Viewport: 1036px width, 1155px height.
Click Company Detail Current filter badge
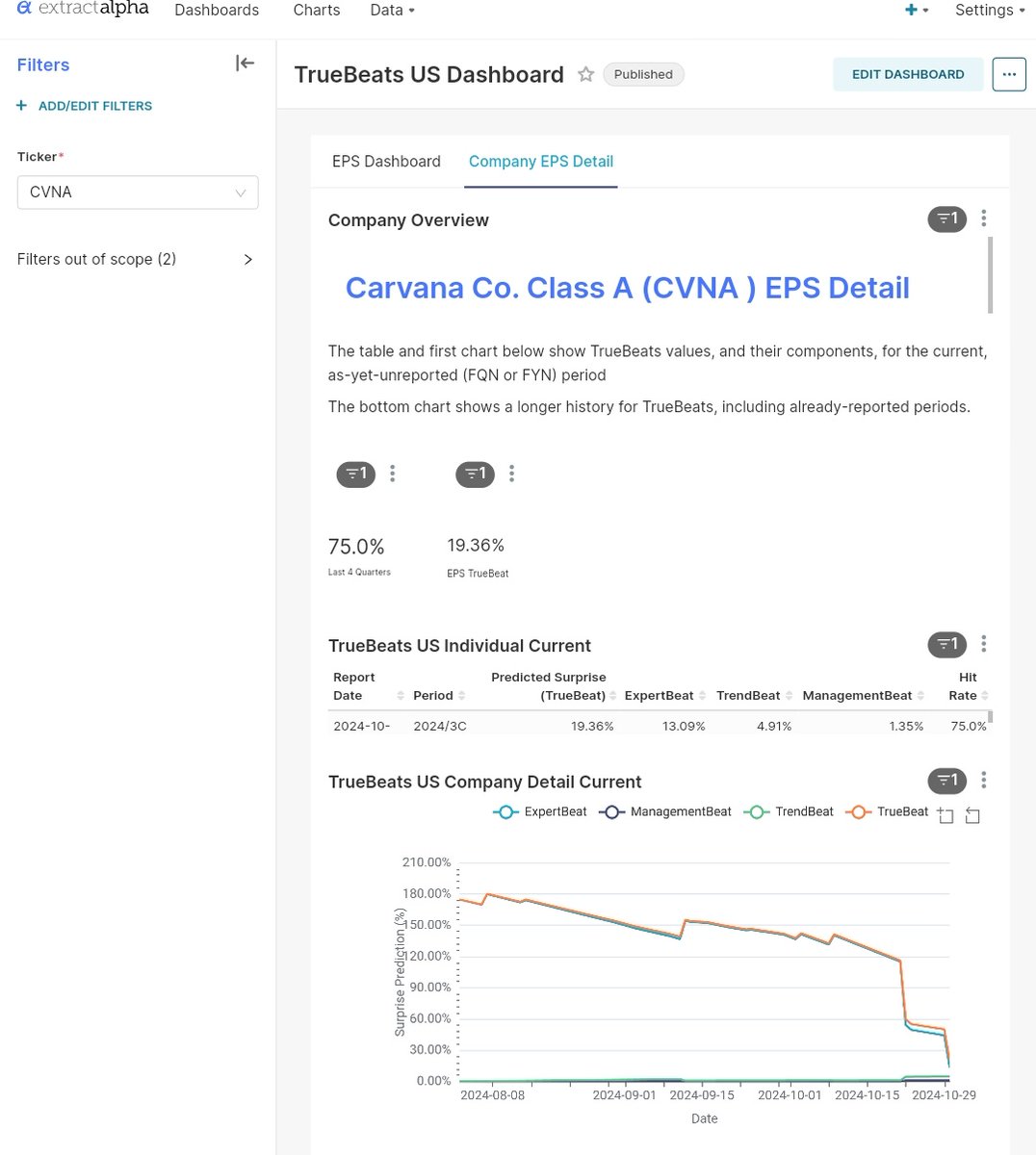(946, 781)
